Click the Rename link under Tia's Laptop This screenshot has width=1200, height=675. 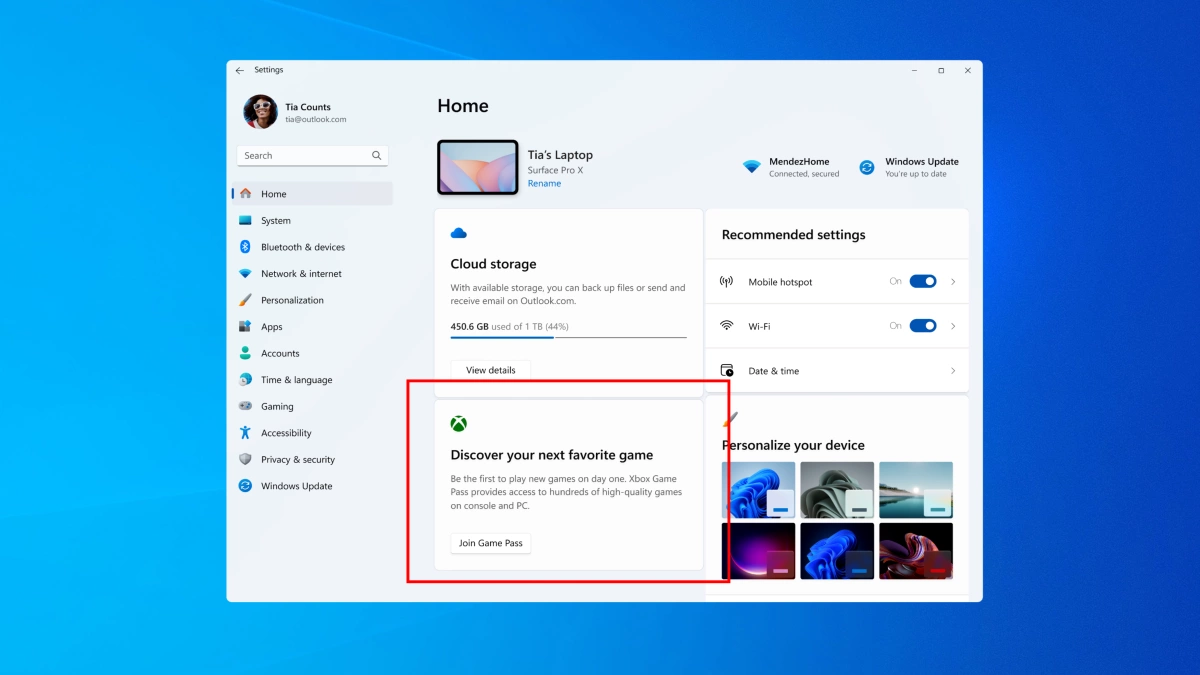click(544, 184)
